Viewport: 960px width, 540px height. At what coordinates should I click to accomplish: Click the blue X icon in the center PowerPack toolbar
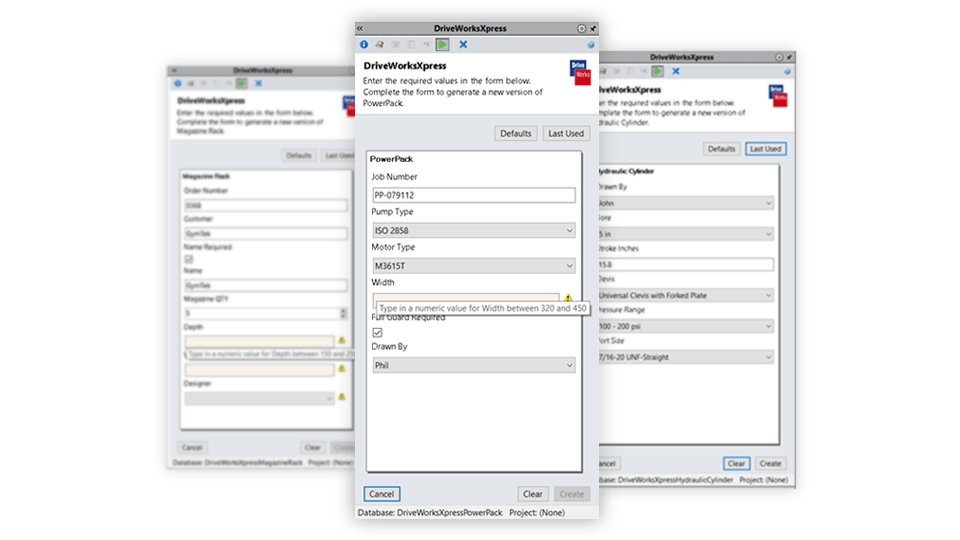pyautogui.click(x=463, y=44)
